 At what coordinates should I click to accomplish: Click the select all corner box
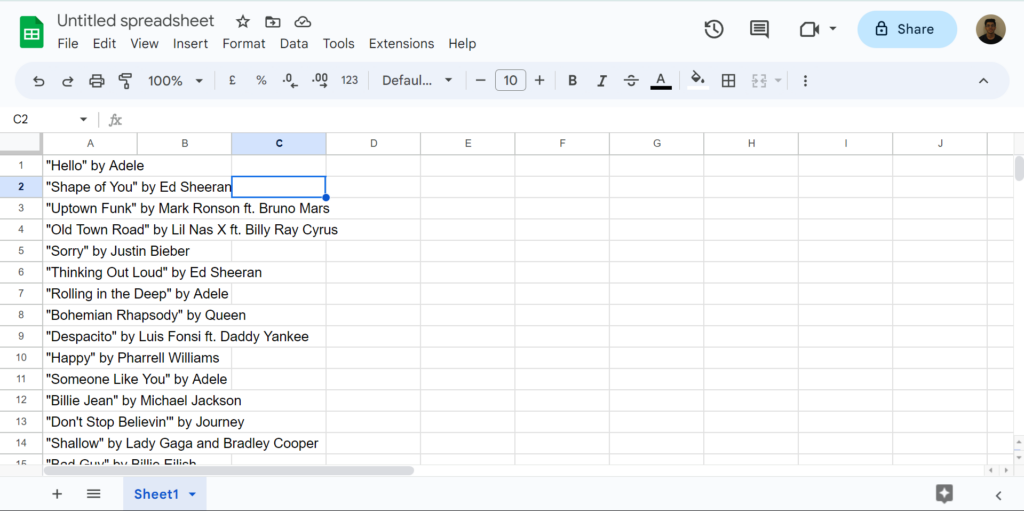tap(21, 143)
